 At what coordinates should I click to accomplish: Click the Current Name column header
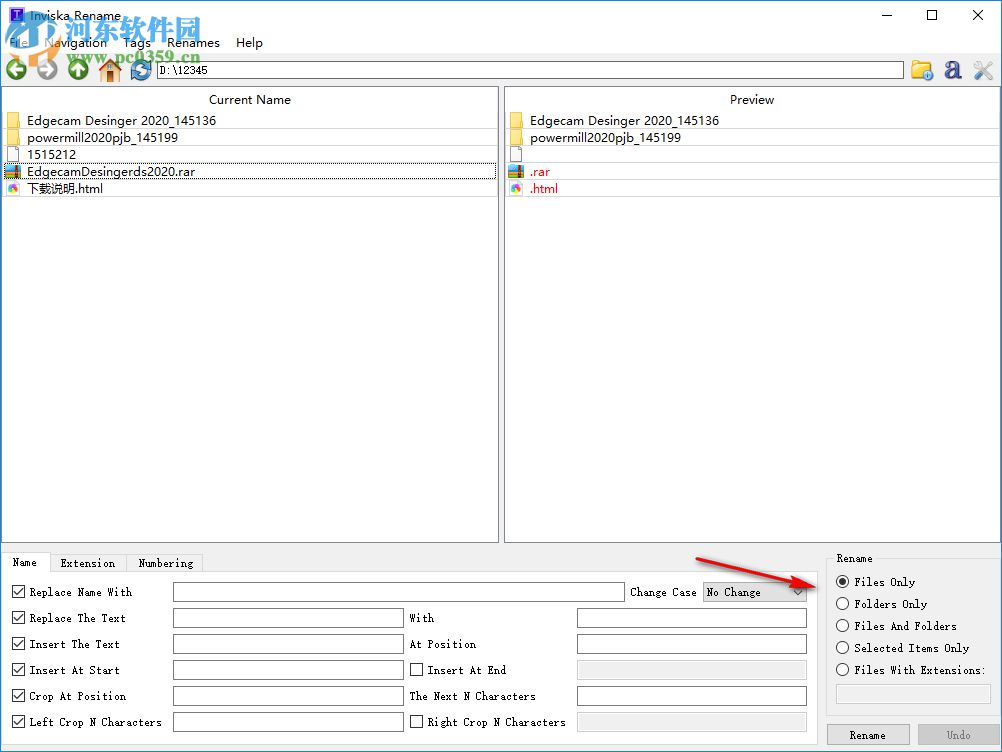click(x=250, y=100)
